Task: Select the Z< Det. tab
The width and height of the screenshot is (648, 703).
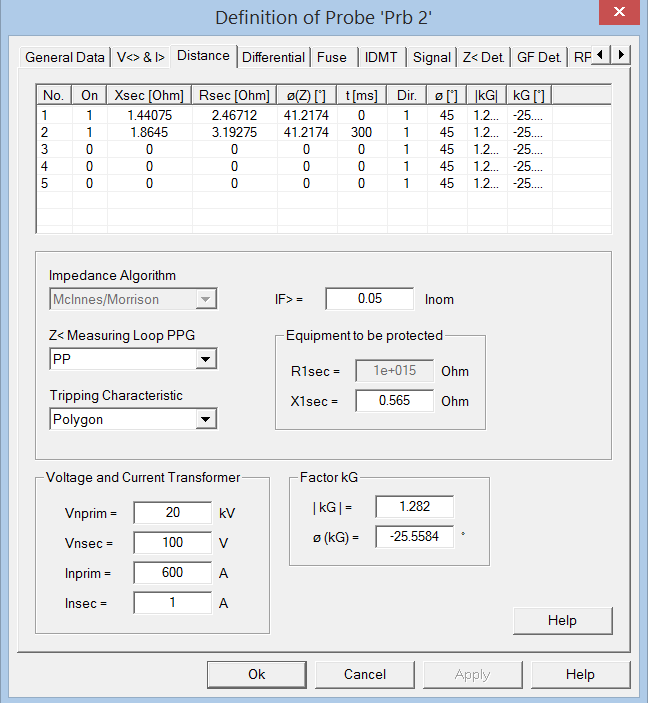Action: tap(484, 57)
